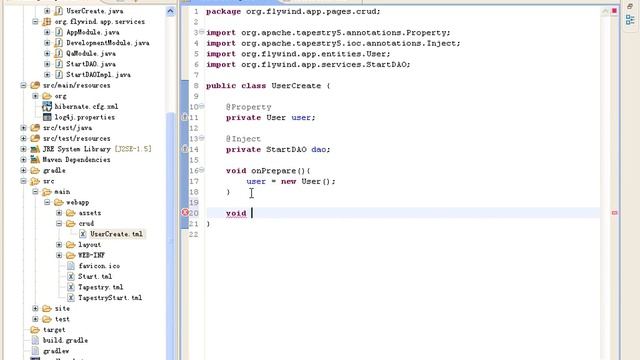Click the QaModule.java file icon
The image size is (640, 360).
(x=59, y=53)
